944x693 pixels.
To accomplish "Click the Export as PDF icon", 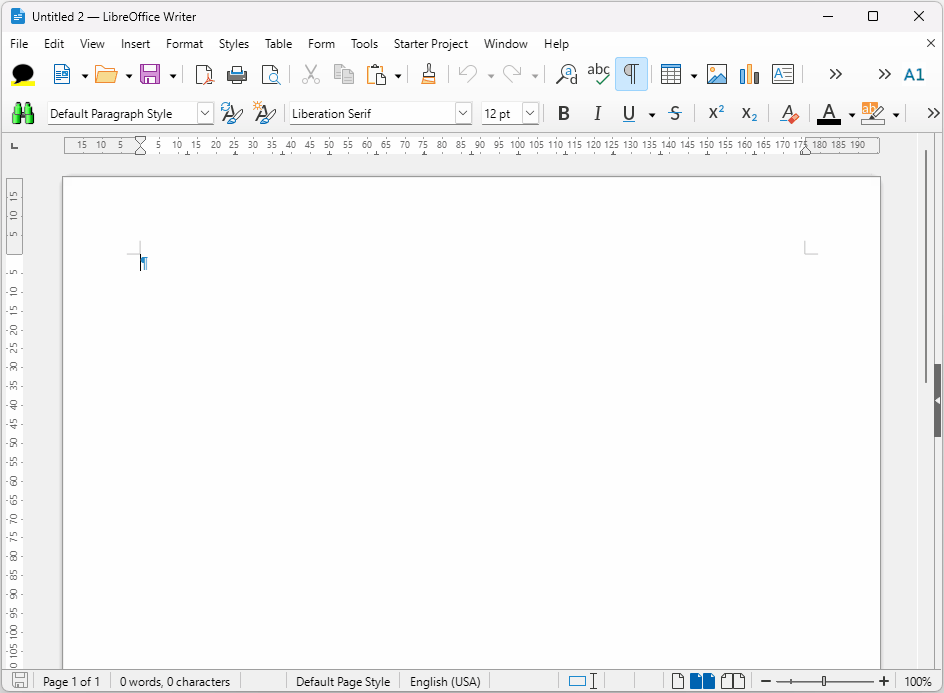I will point(204,75).
